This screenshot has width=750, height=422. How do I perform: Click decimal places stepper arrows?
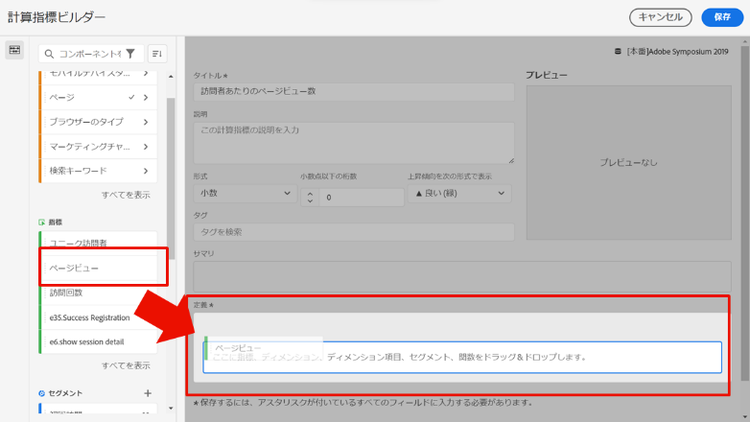coord(309,197)
